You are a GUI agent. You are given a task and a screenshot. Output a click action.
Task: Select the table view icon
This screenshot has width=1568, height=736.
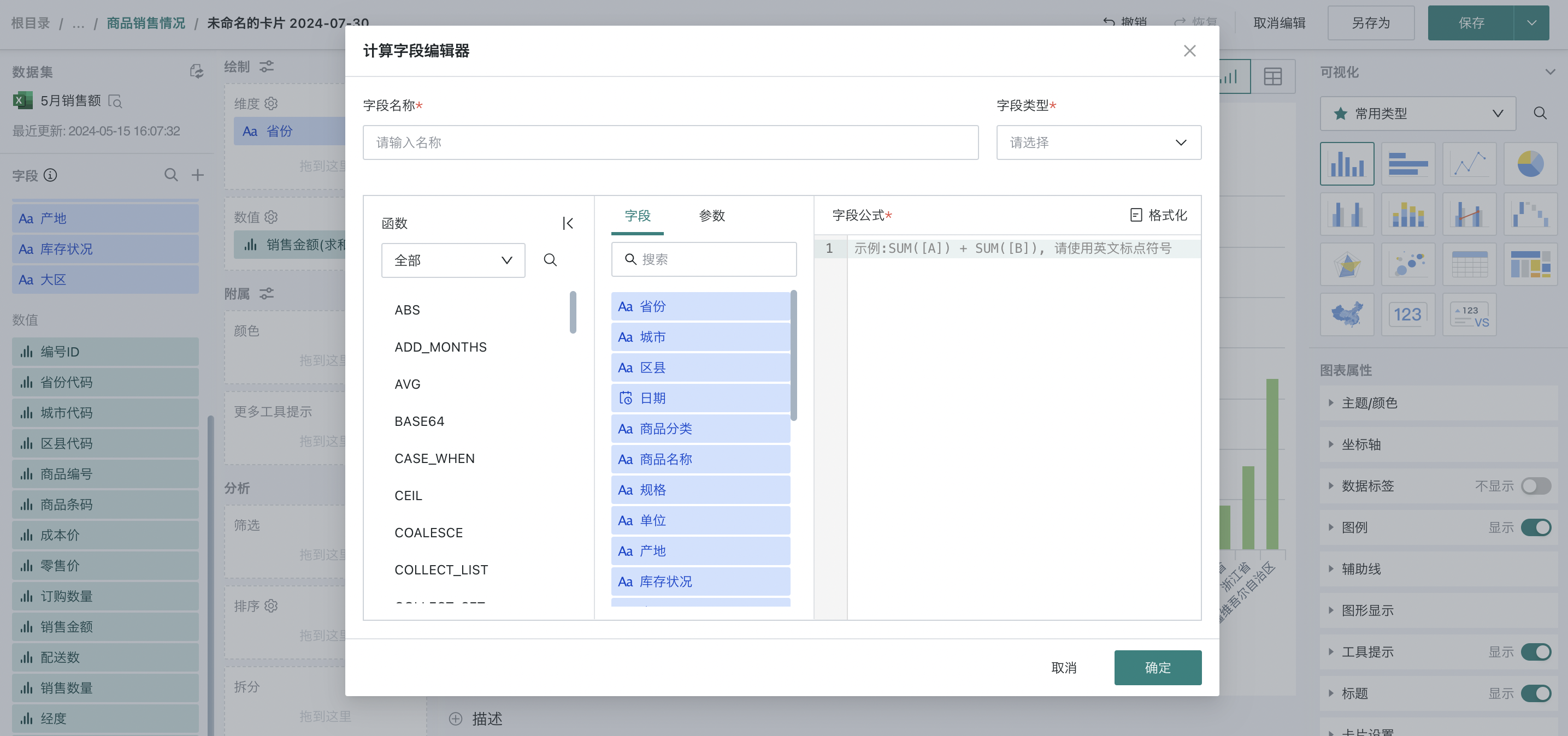[1272, 76]
